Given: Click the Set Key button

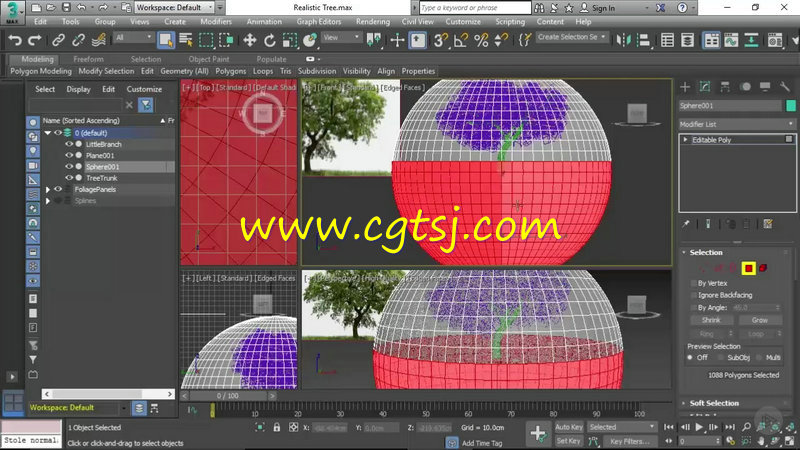Looking at the screenshot, I should [x=569, y=441].
